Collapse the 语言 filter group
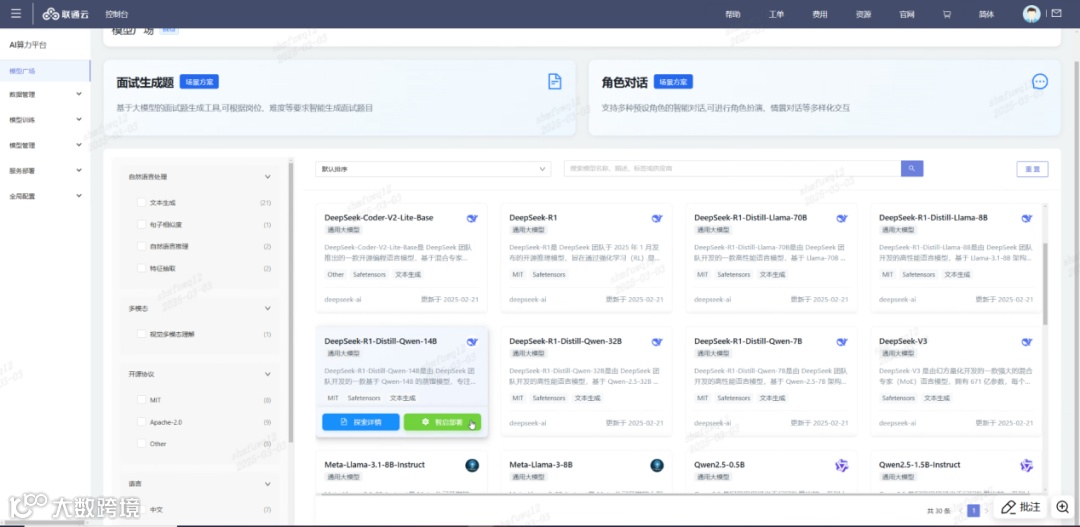This screenshot has height=527, width=1080. click(x=268, y=484)
